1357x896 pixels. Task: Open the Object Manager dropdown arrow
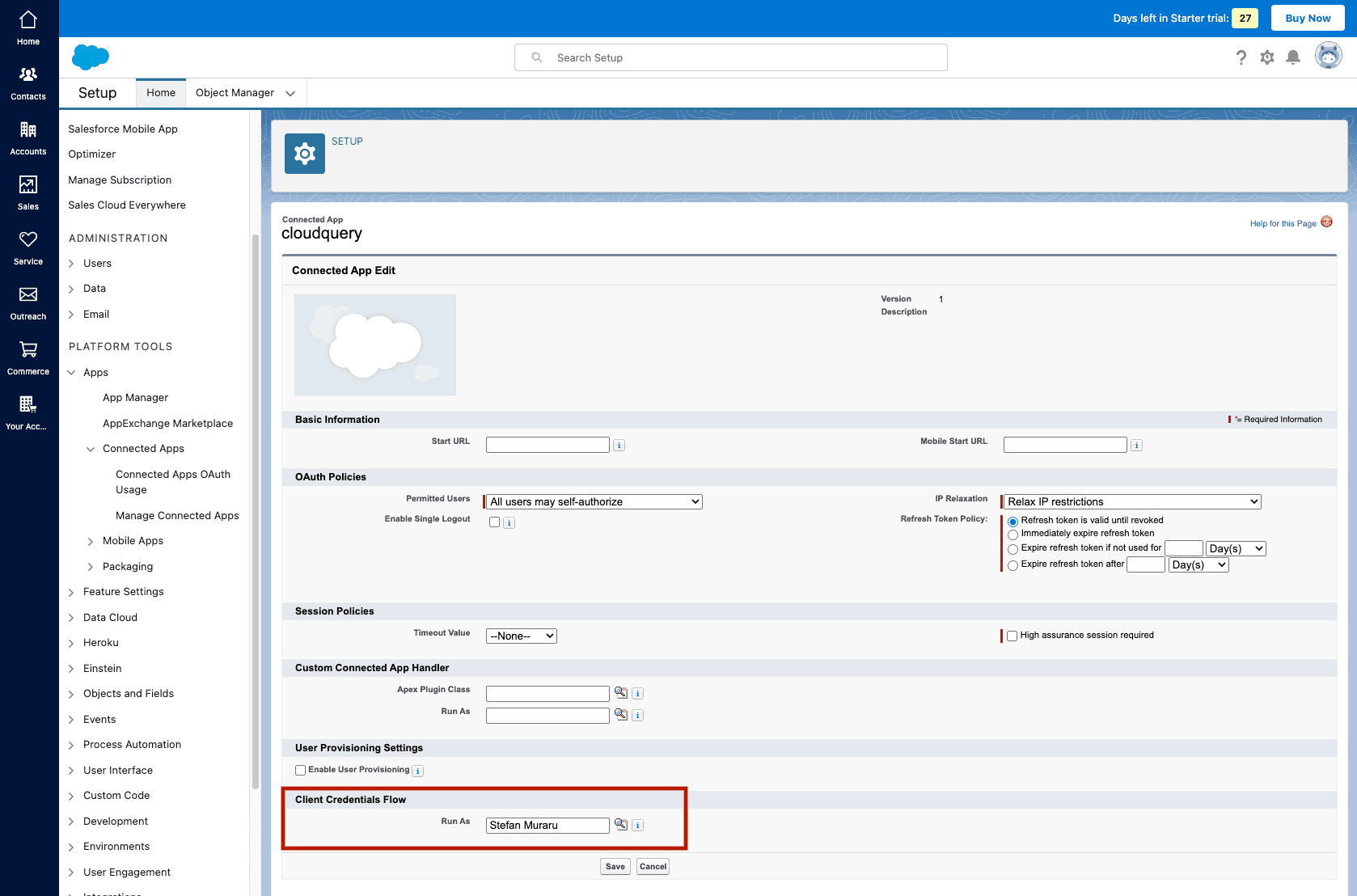click(290, 93)
